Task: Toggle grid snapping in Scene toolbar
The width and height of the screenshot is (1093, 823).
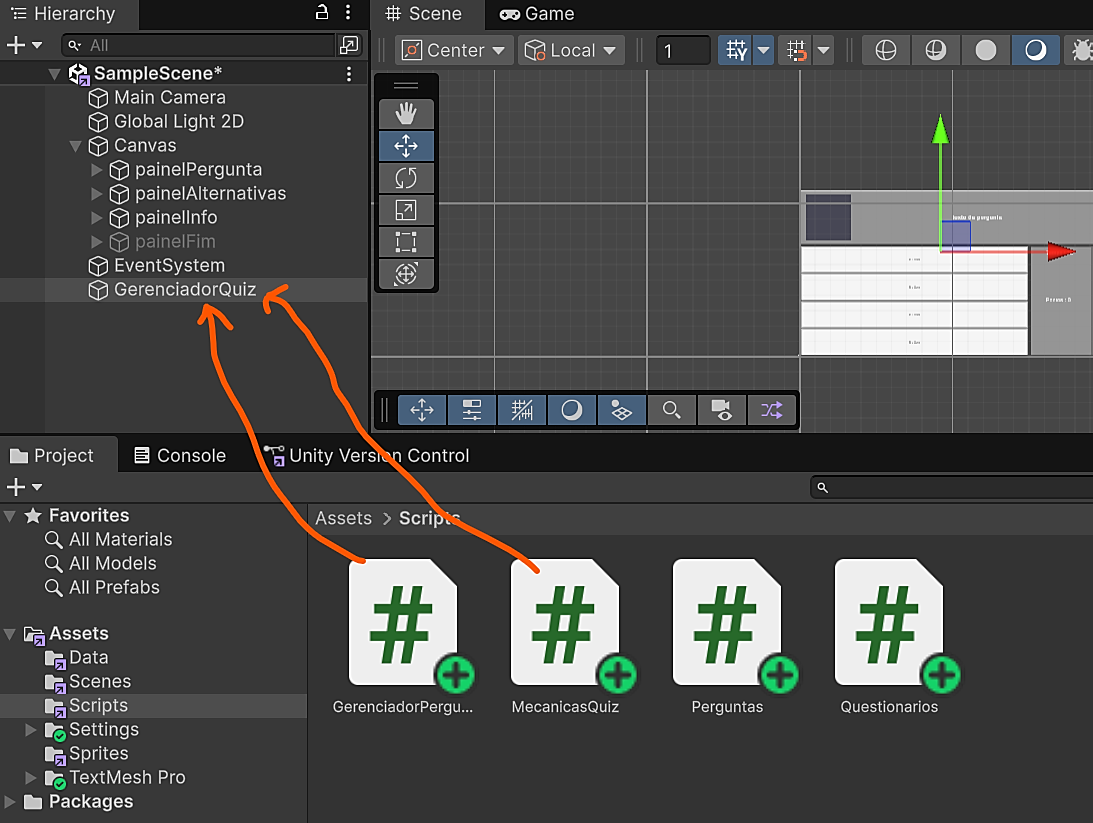Action: pyautogui.click(x=797, y=50)
